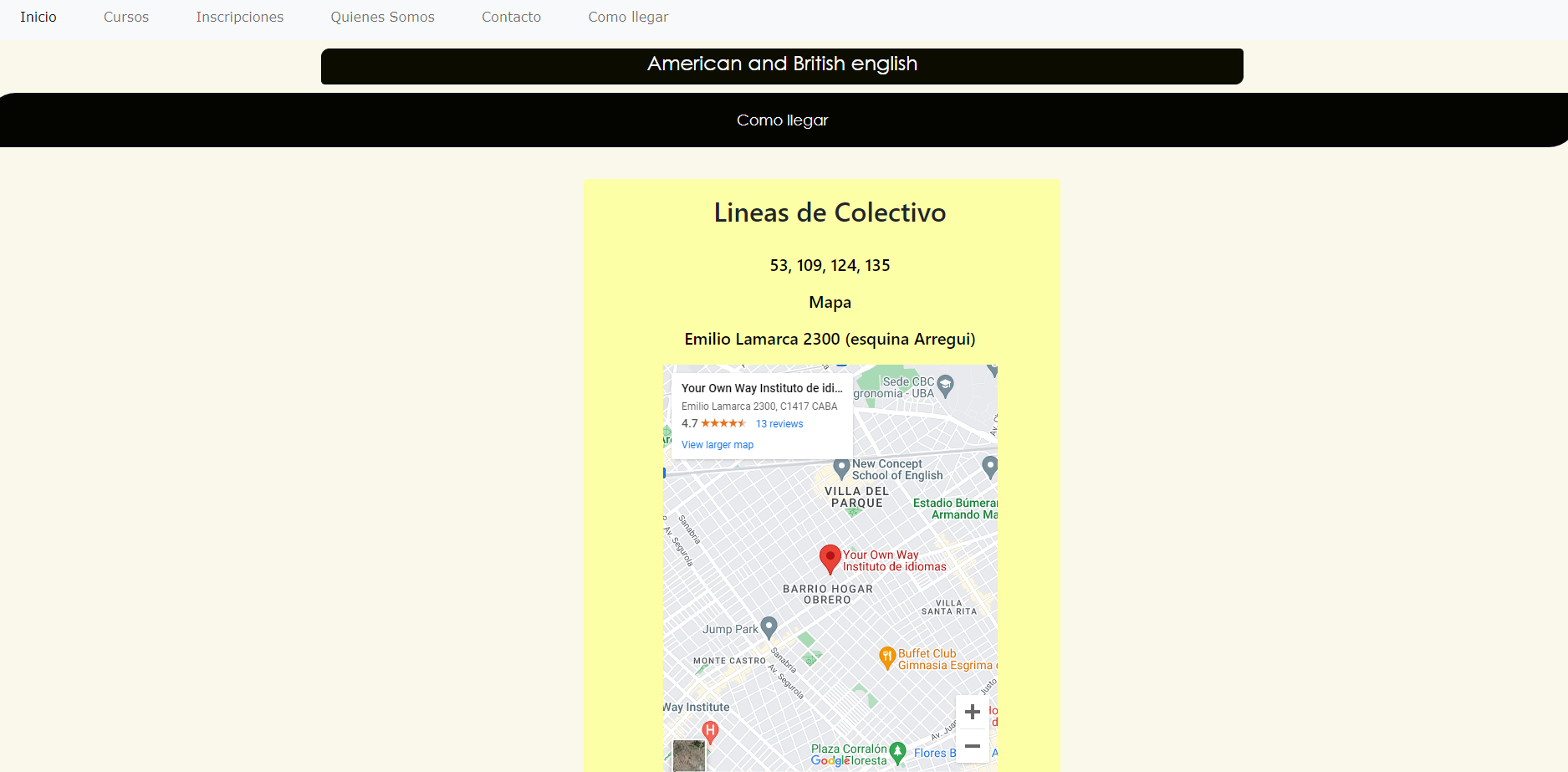The image size is (1568, 772).
Task: Select the Buffet Club restaurant marker
Action: click(887, 657)
